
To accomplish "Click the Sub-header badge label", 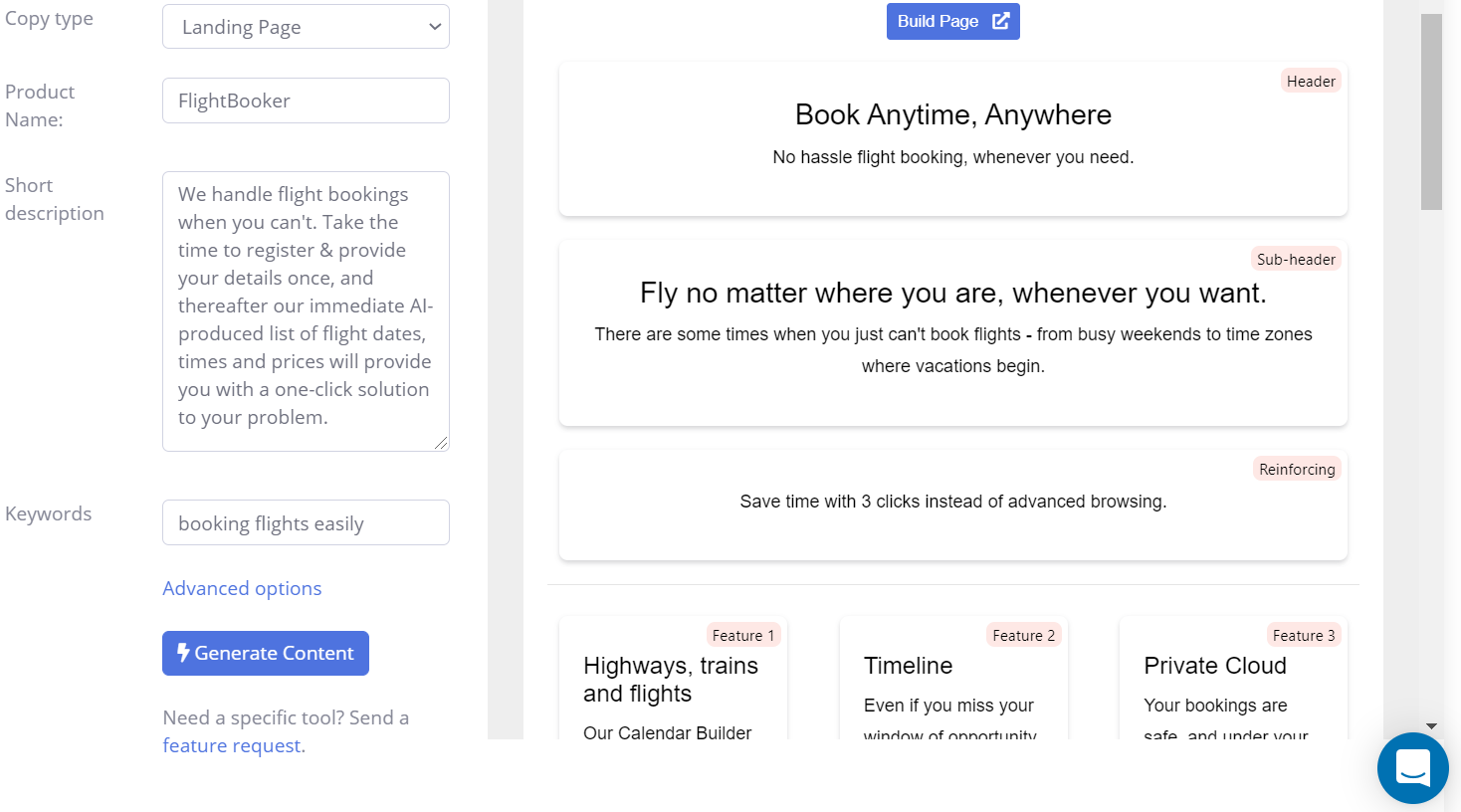I will [x=1295, y=258].
